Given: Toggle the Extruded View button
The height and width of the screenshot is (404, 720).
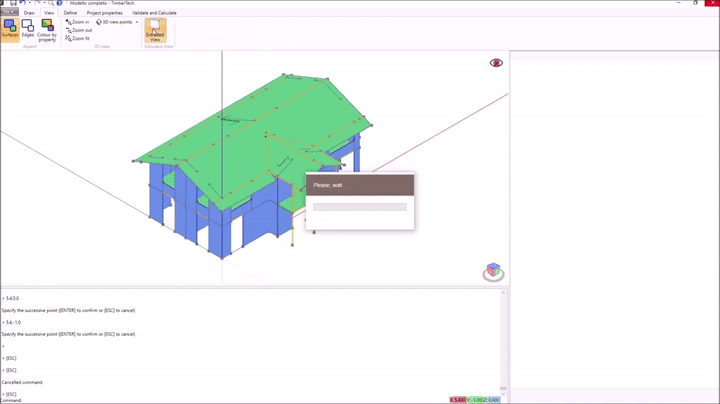Looking at the screenshot, I should pyautogui.click(x=155, y=29).
